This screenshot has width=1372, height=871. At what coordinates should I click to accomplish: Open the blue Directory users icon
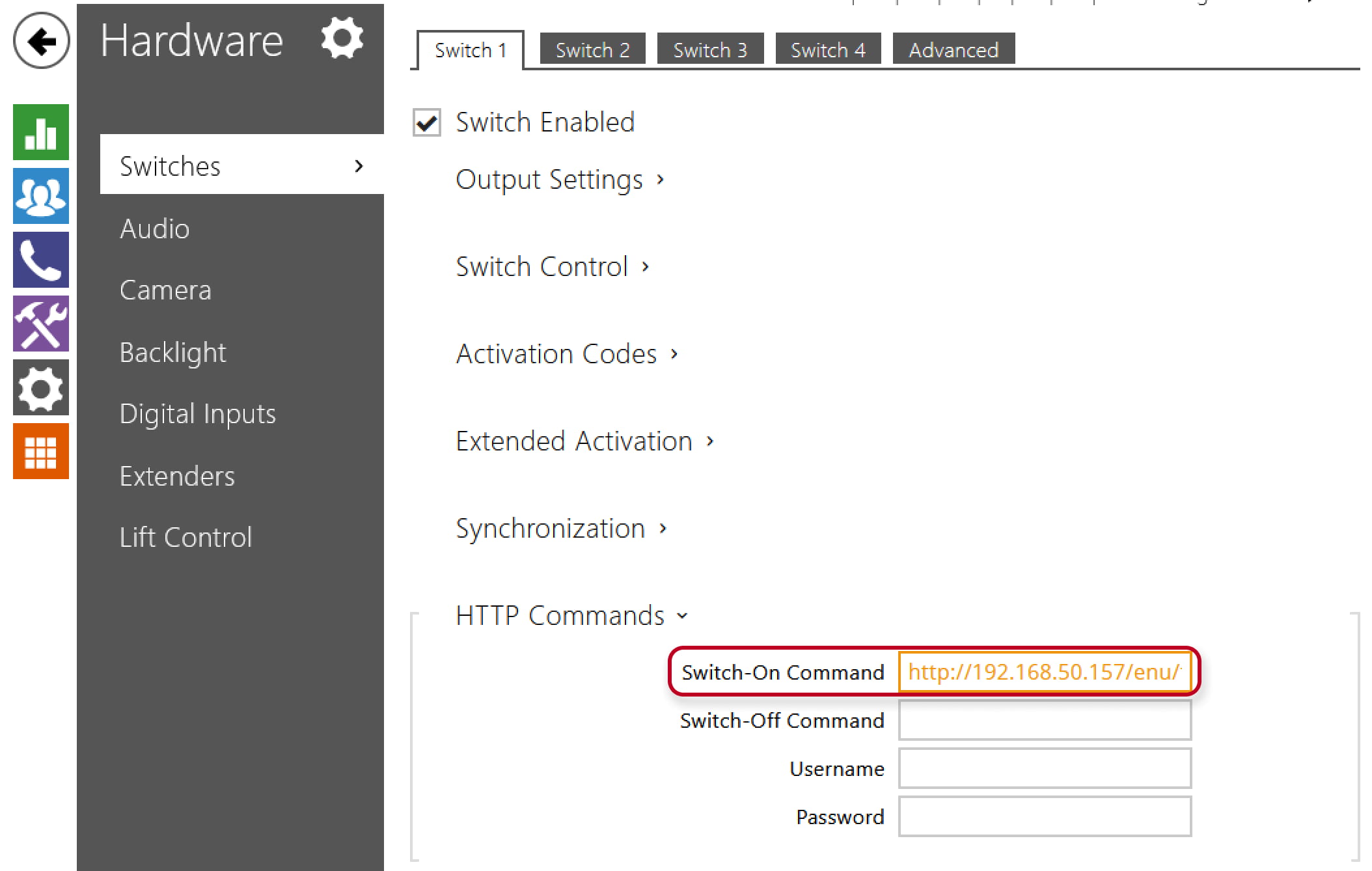tap(41, 196)
